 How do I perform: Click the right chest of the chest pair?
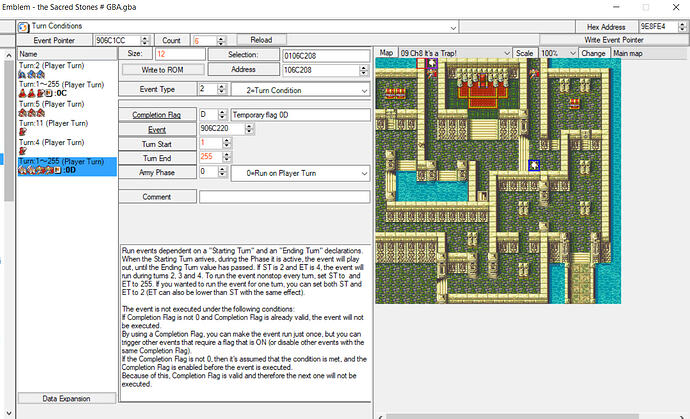click(400, 94)
